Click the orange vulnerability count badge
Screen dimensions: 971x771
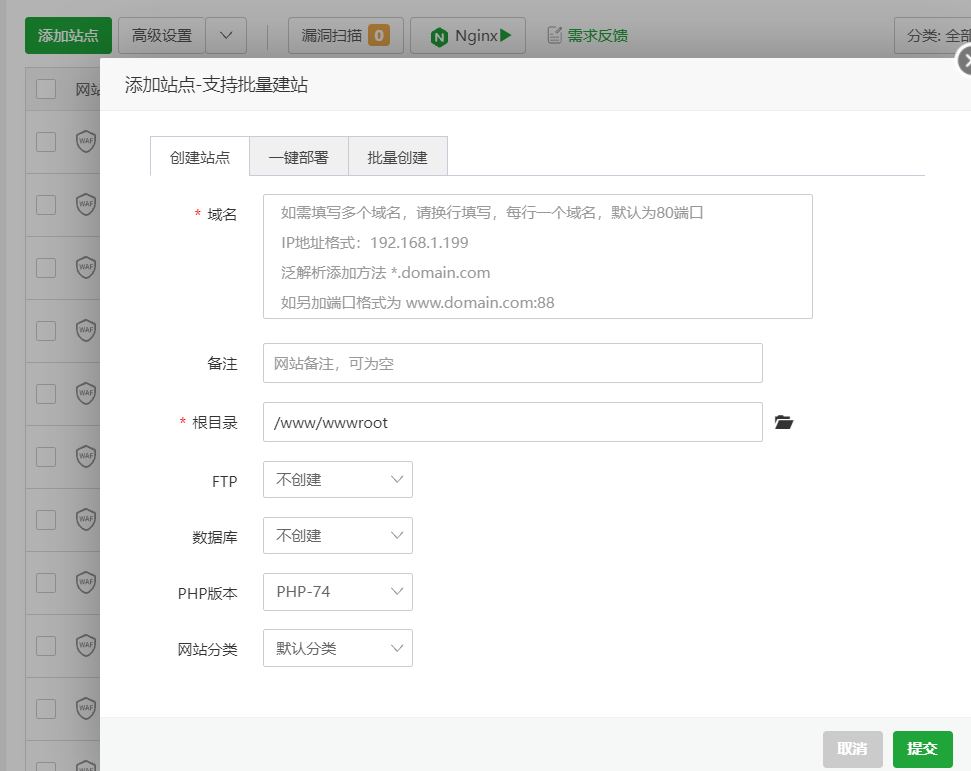(x=379, y=36)
